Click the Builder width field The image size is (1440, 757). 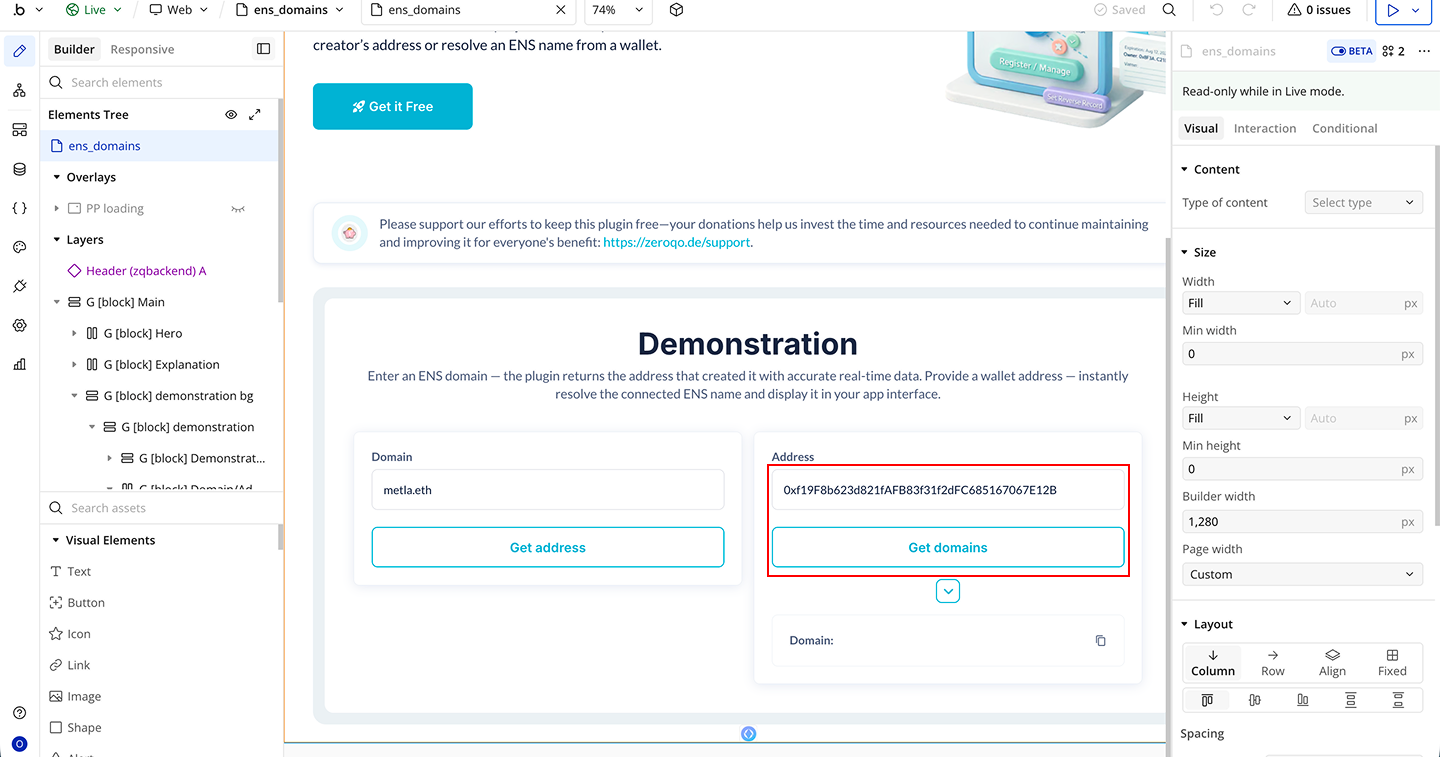pyautogui.click(x=1303, y=521)
